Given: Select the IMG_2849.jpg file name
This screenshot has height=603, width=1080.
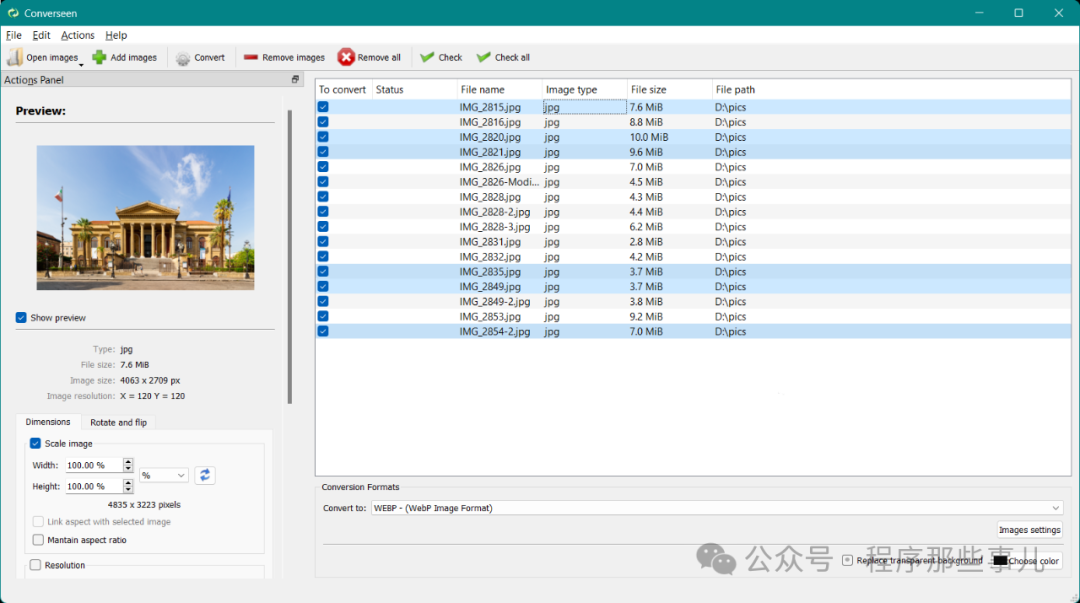Looking at the screenshot, I should [x=490, y=287].
